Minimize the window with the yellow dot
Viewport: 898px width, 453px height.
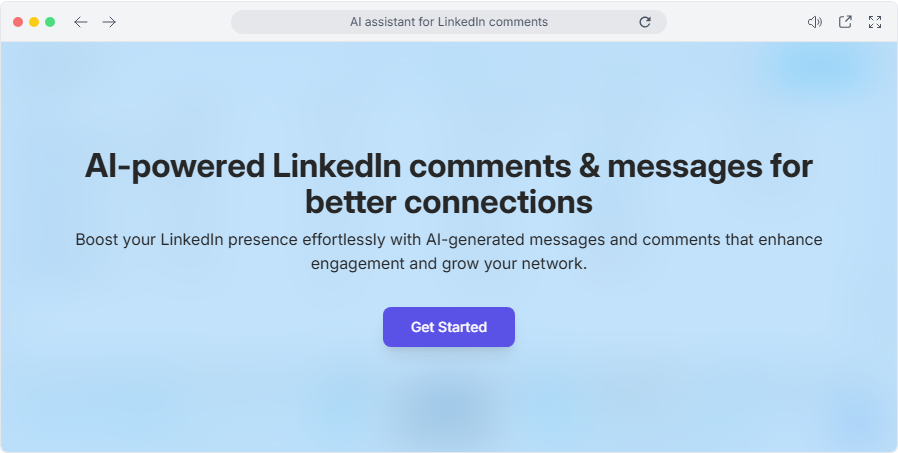coord(34,22)
